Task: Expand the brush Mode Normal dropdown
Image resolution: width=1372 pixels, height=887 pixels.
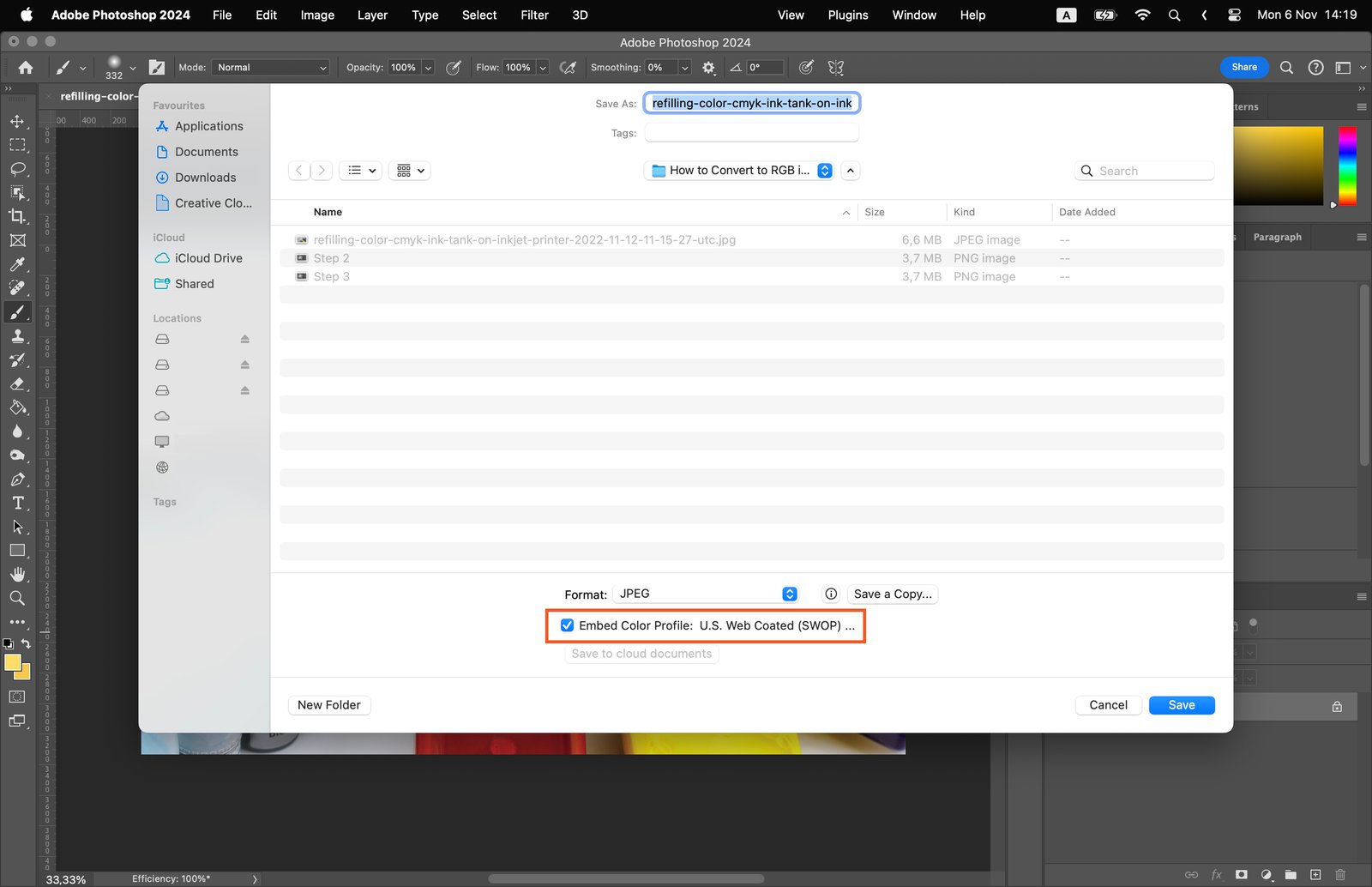Action: 271,68
